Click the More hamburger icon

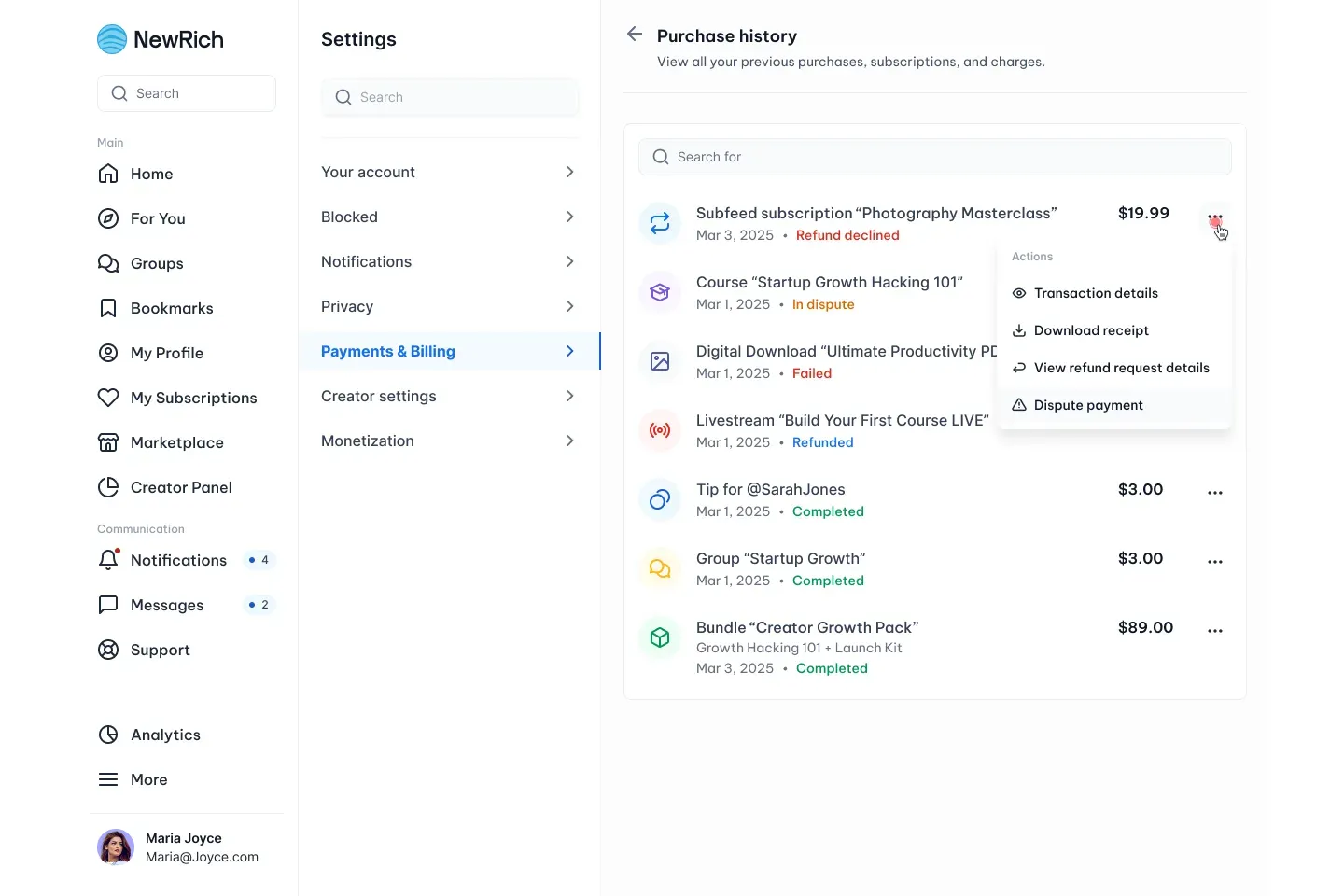(x=108, y=779)
